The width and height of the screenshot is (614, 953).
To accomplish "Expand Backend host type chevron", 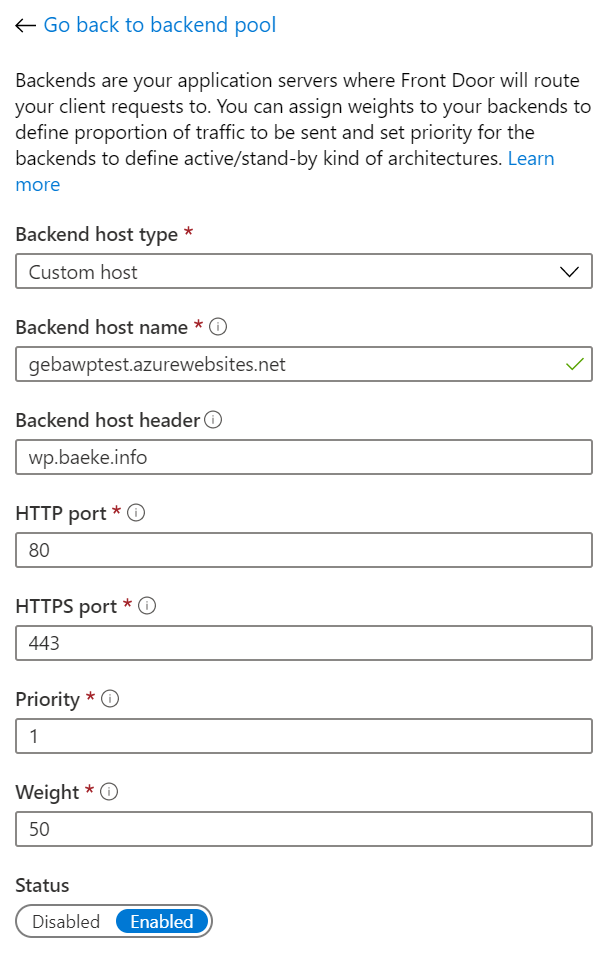I will pyautogui.click(x=570, y=272).
